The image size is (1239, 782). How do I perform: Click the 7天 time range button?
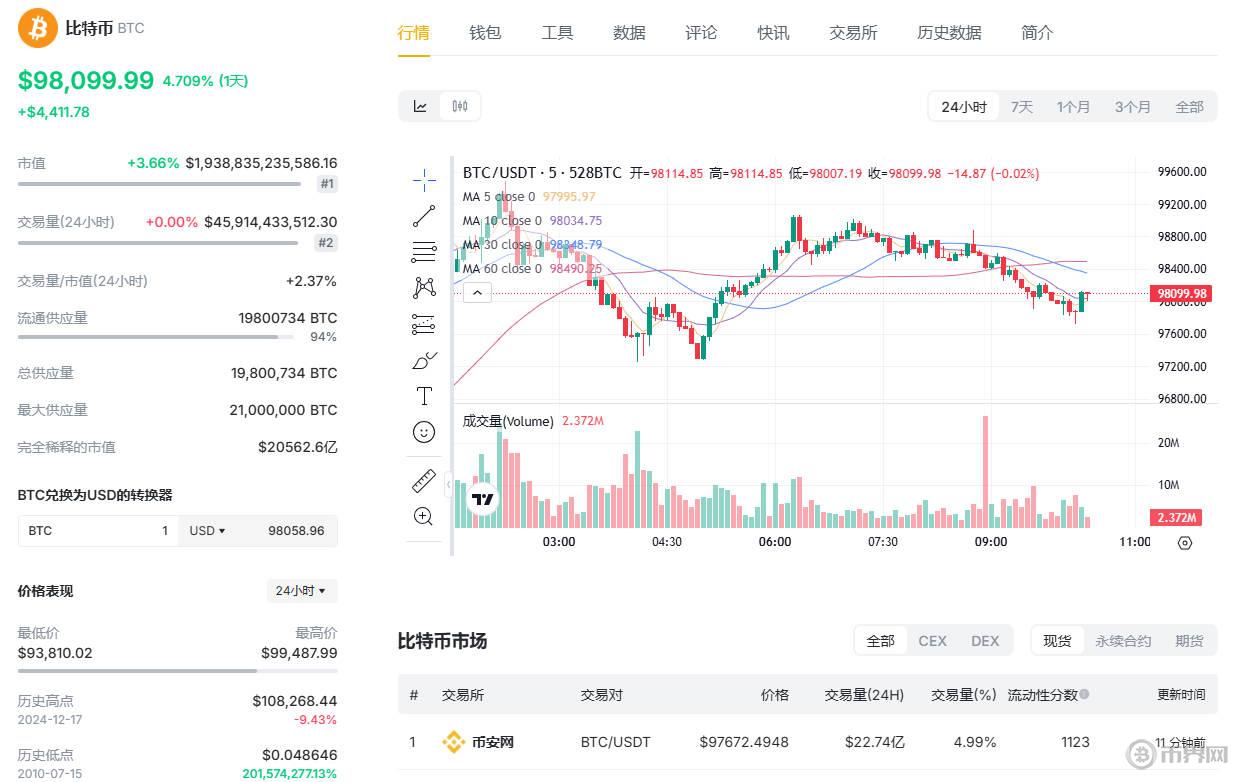coord(1021,106)
